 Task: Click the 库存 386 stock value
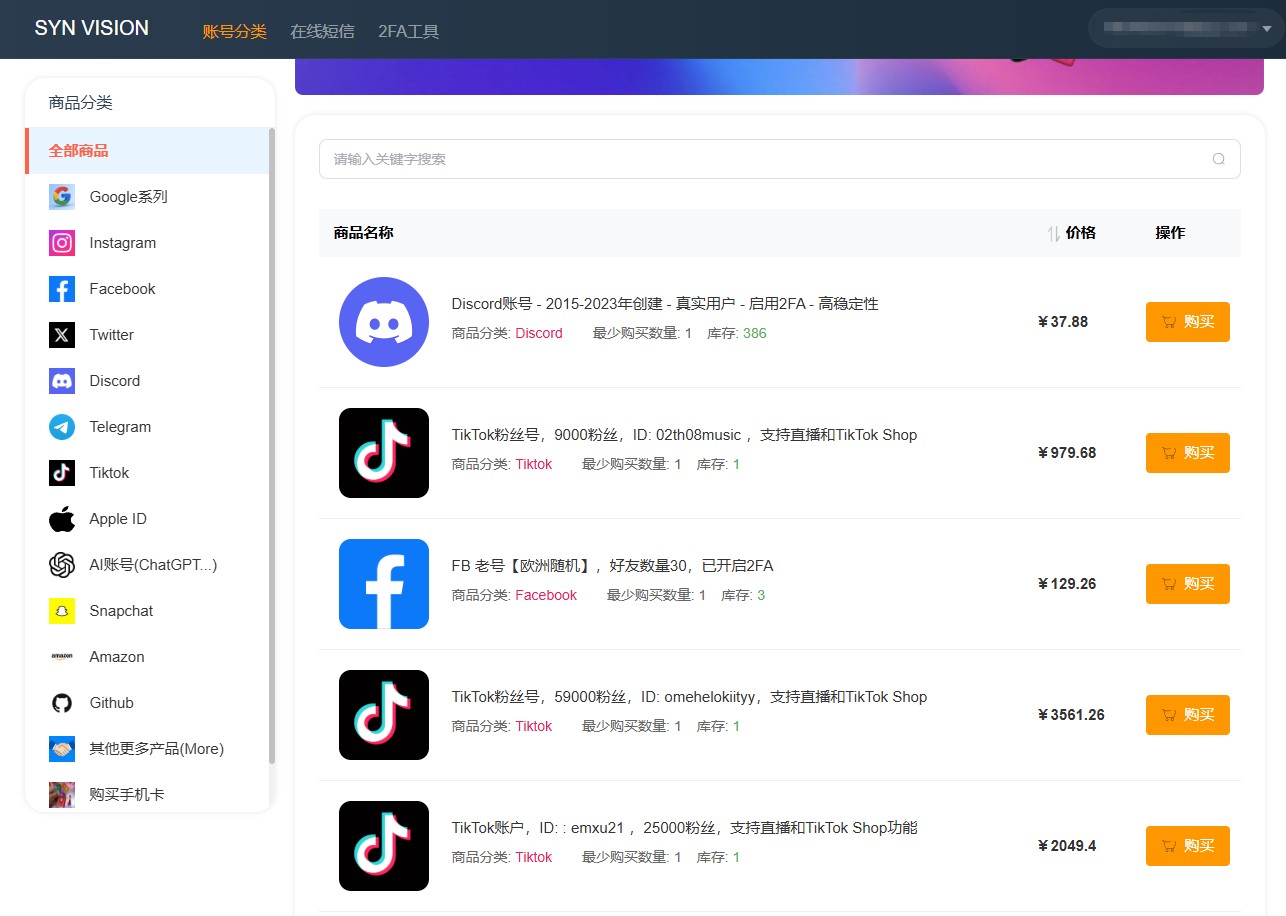pos(755,333)
